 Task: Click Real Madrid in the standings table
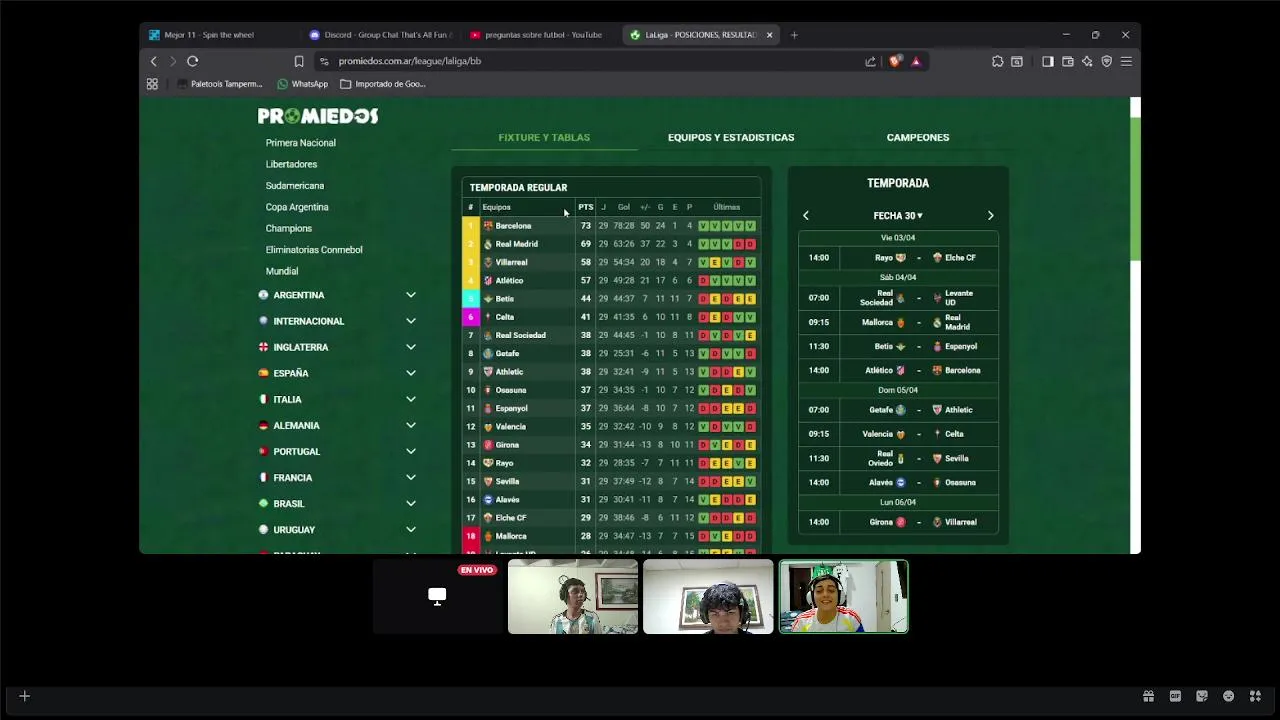(516, 244)
